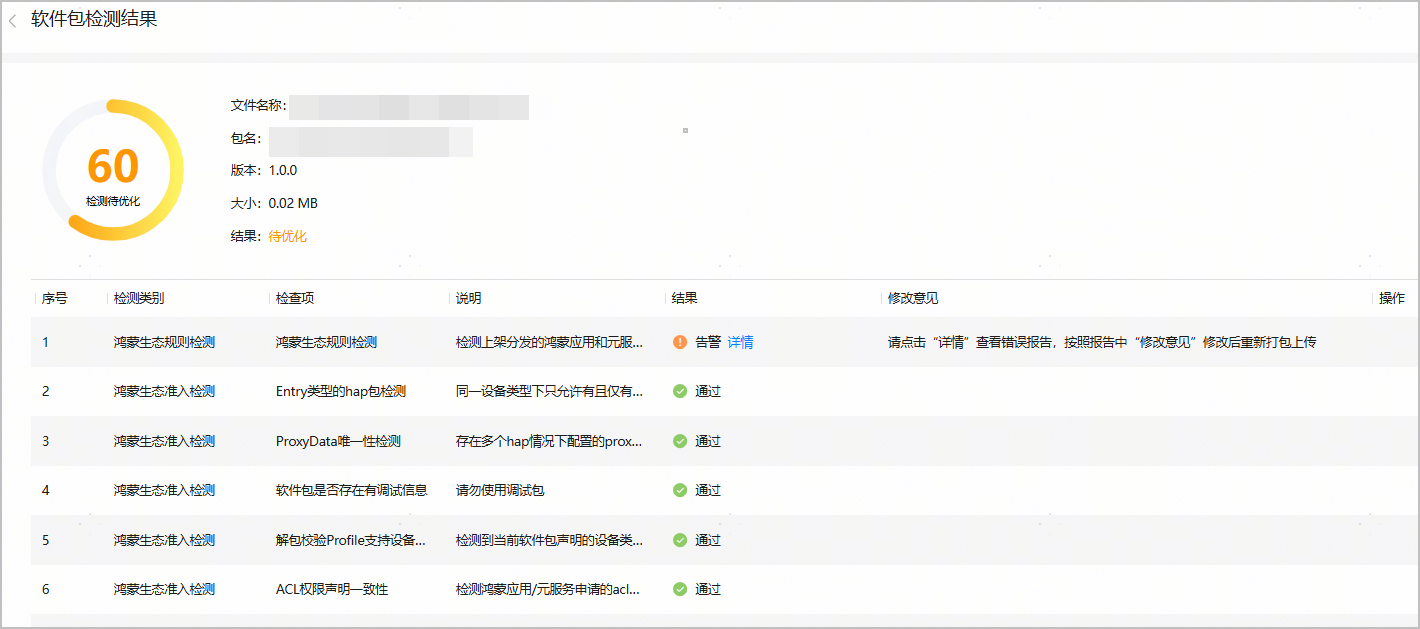
Task: Click the green check icon for 解包校验Profile row
Action: (x=680, y=540)
